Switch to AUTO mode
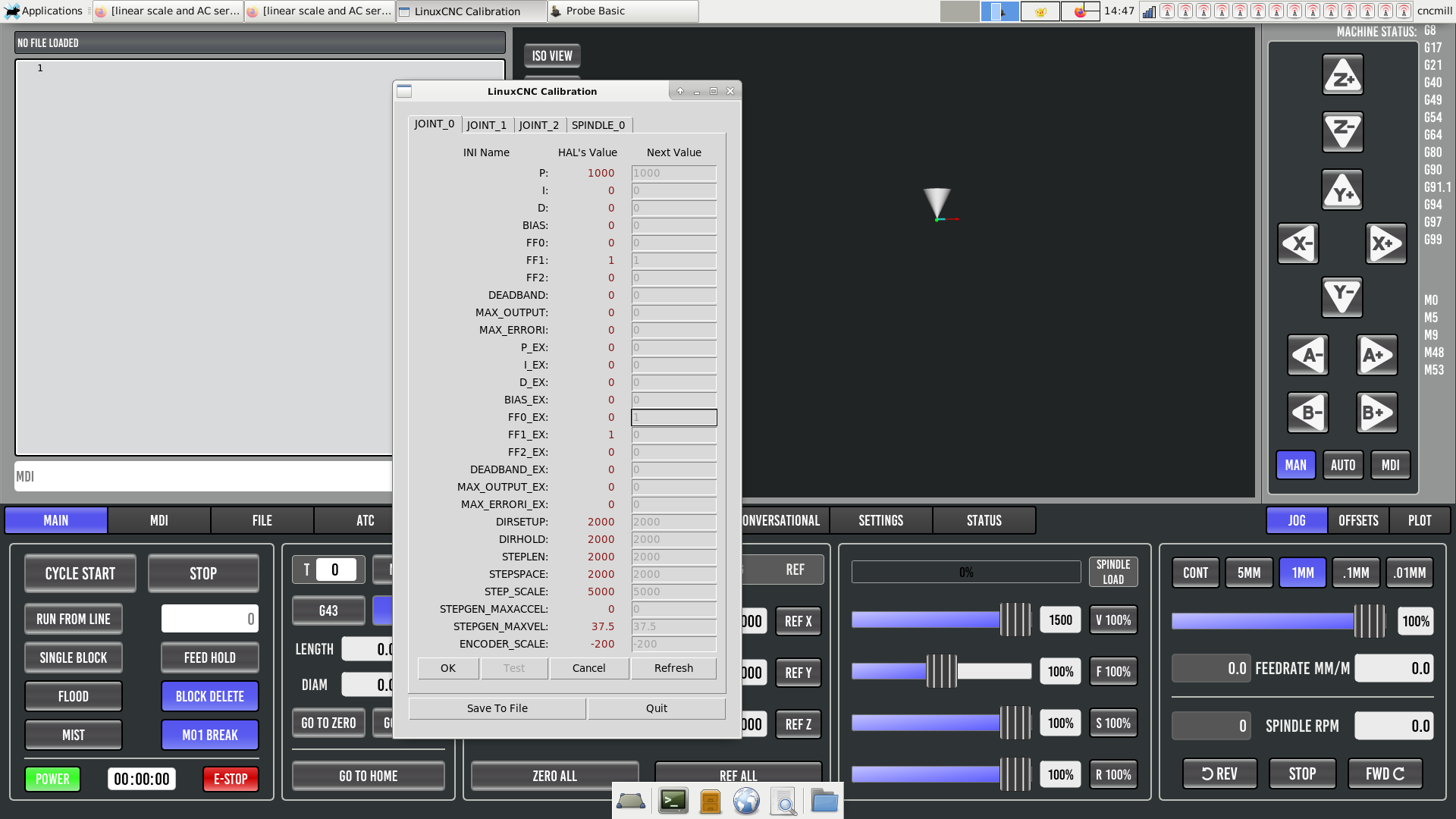Image resolution: width=1456 pixels, height=819 pixels. [1343, 465]
